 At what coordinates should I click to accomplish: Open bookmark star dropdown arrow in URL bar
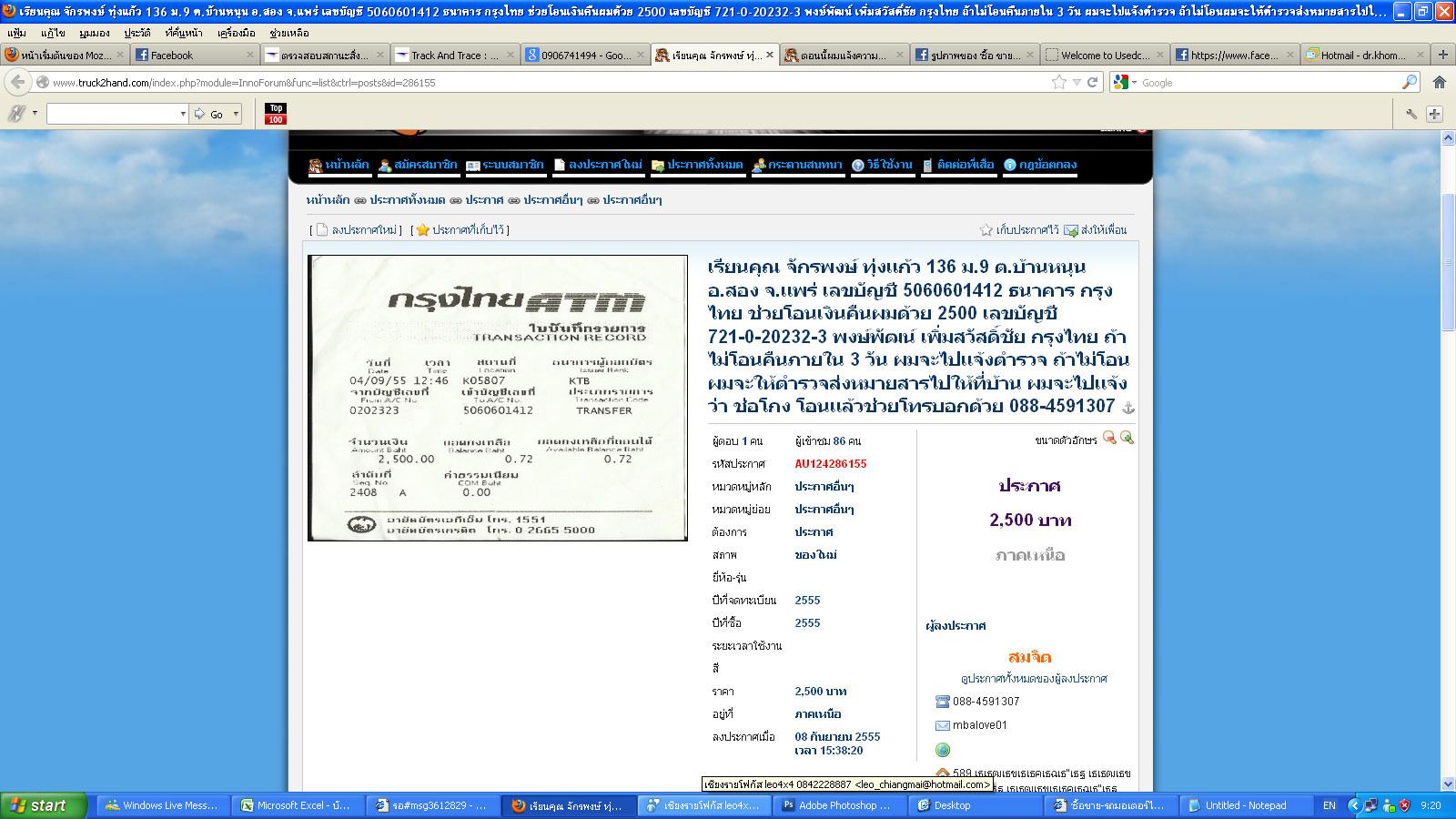click(1077, 82)
